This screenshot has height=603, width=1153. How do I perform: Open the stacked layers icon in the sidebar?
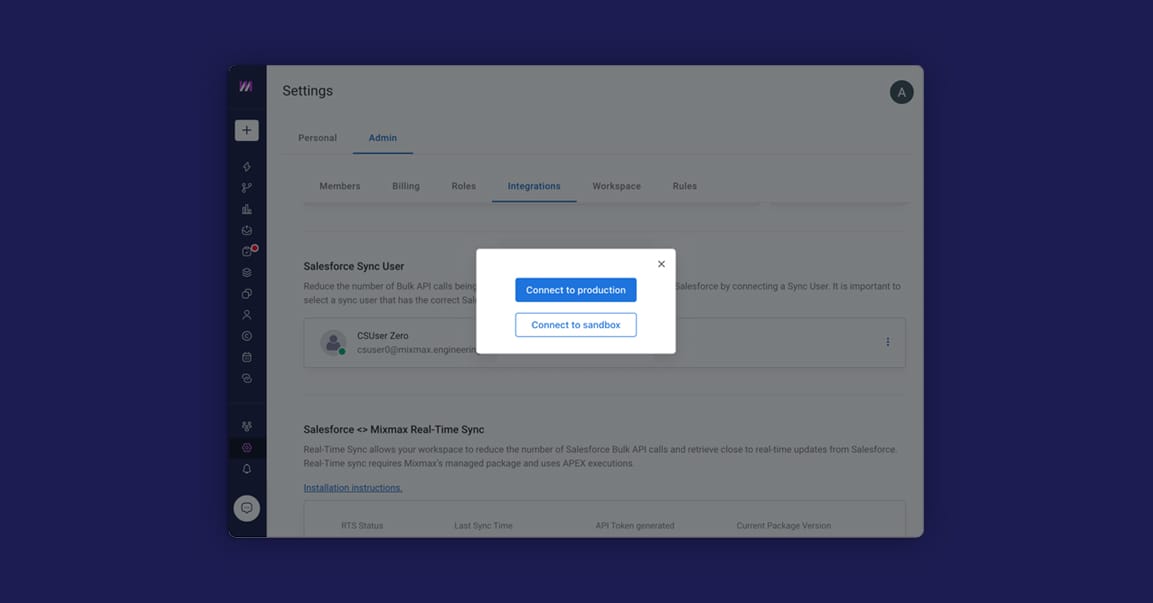coord(246,273)
